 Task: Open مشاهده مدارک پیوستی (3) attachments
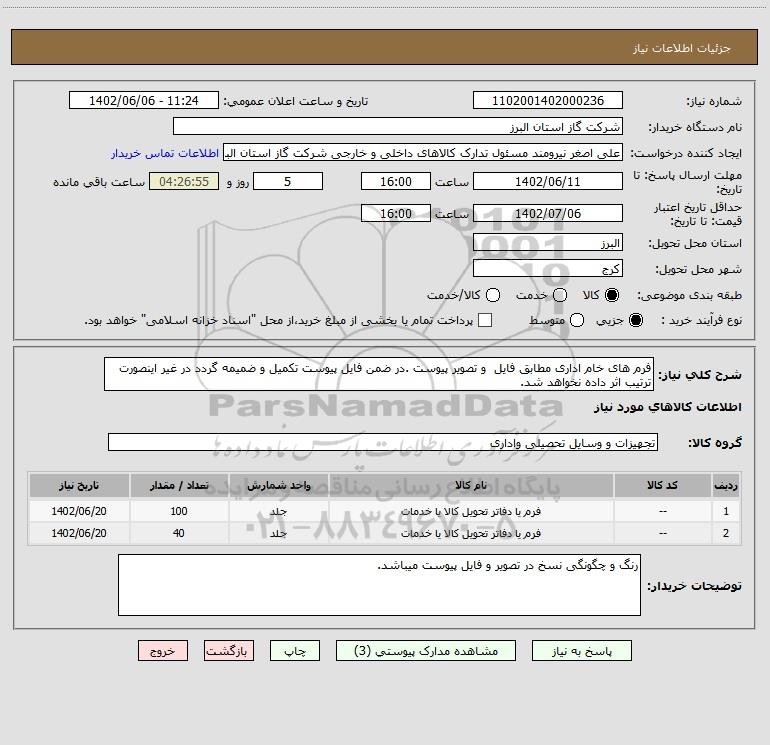tap(426, 651)
